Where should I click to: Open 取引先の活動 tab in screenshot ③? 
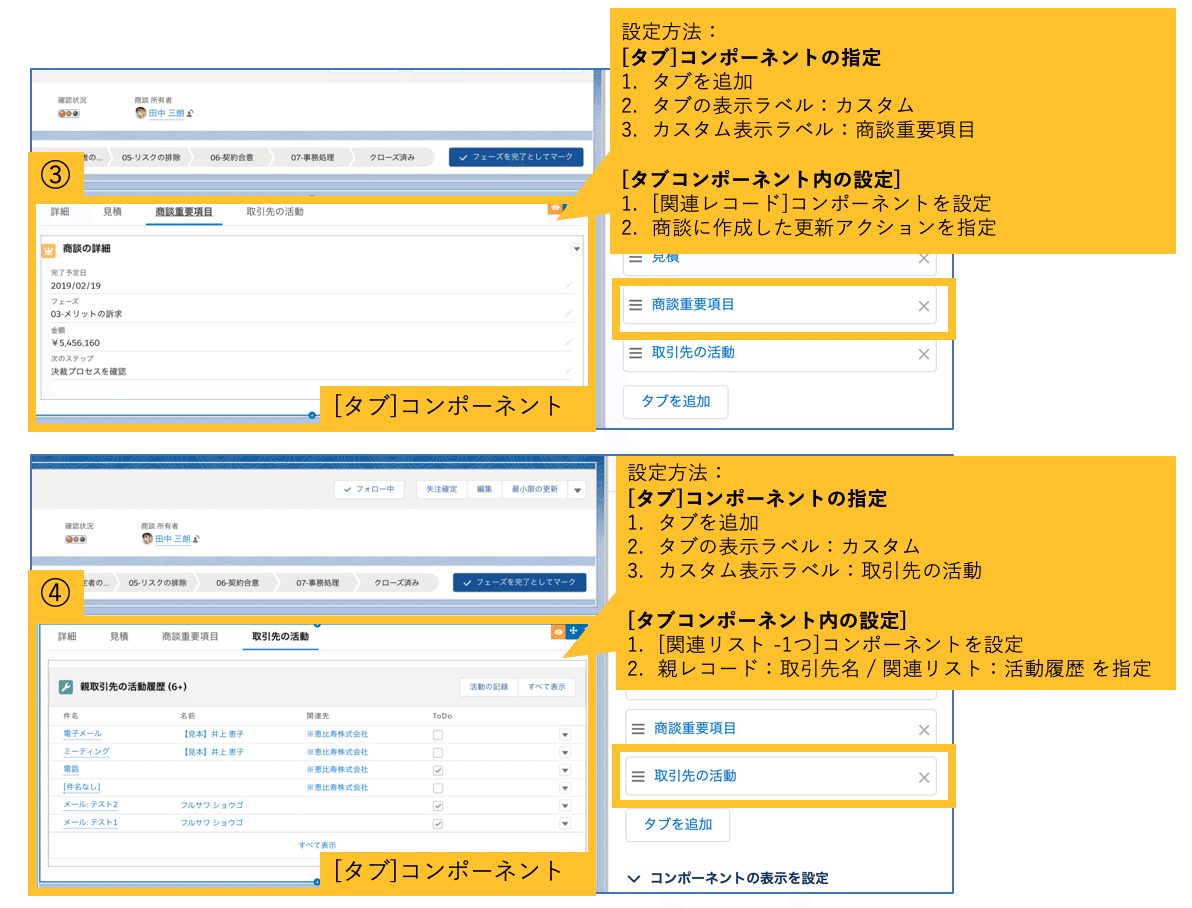point(275,212)
